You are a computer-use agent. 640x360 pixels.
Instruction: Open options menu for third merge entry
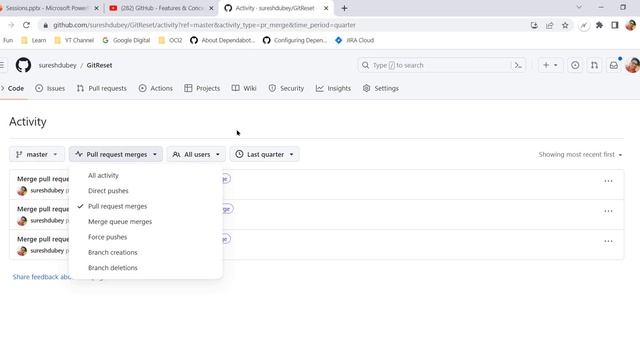pos(608,241)
